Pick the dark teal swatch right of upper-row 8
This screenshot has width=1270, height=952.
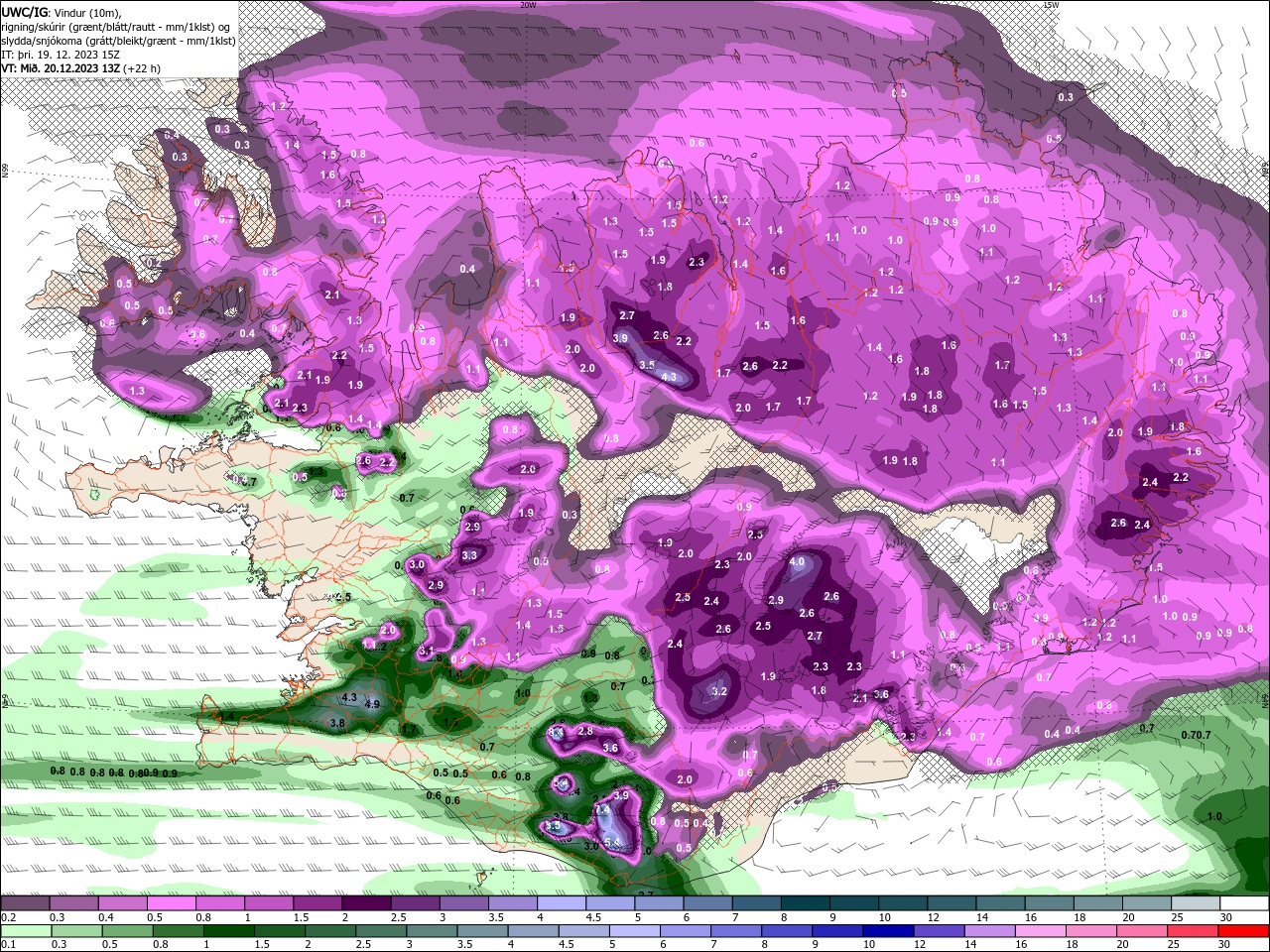pos(805,903)
